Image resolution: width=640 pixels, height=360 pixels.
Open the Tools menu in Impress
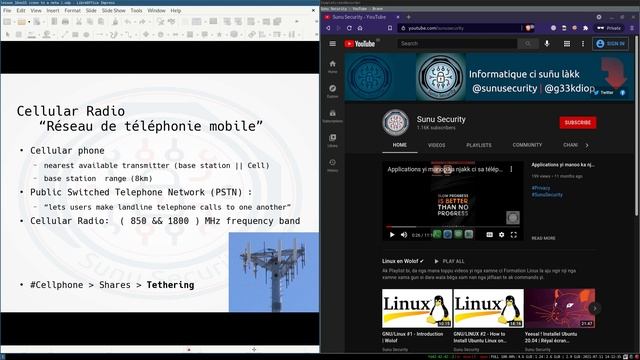[136, 10]
